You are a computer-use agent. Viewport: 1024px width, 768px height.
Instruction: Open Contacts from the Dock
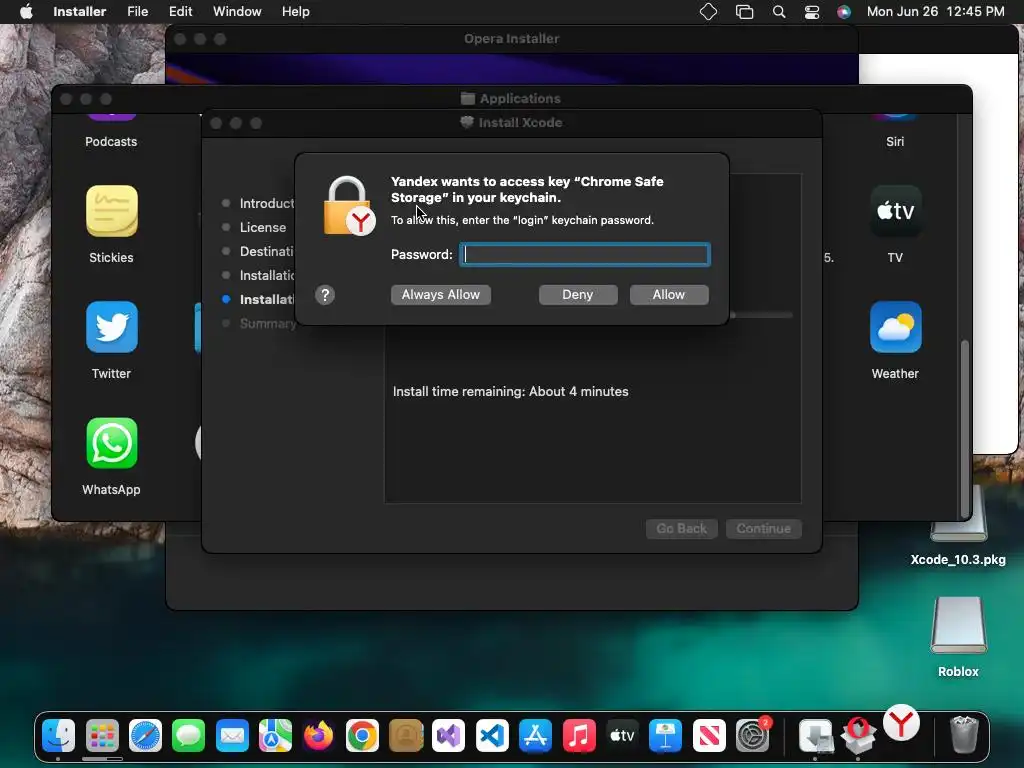tap(406, 737)
